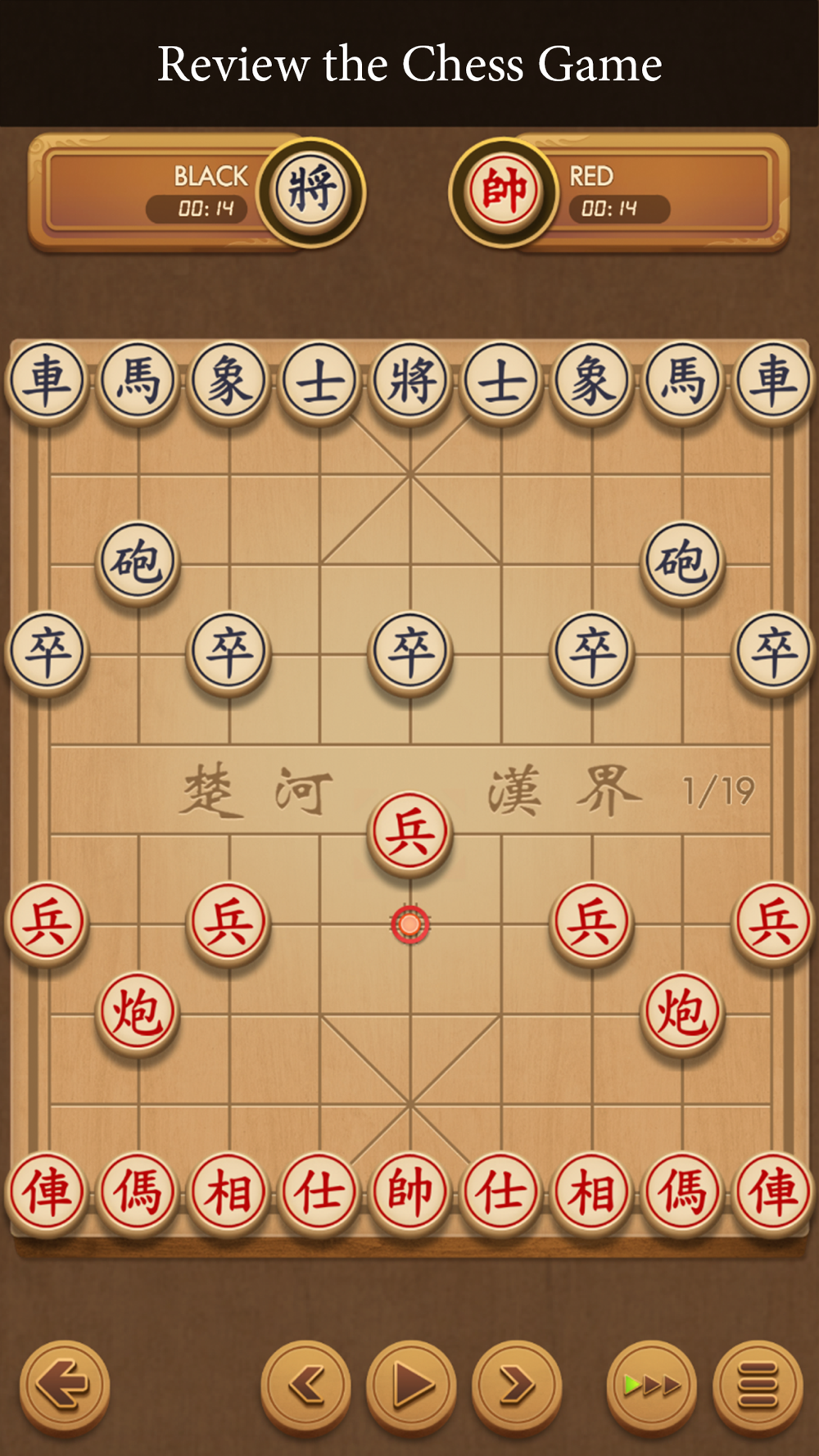
Task: Select the red 兵 that crossed center
Action: [410, 834]
